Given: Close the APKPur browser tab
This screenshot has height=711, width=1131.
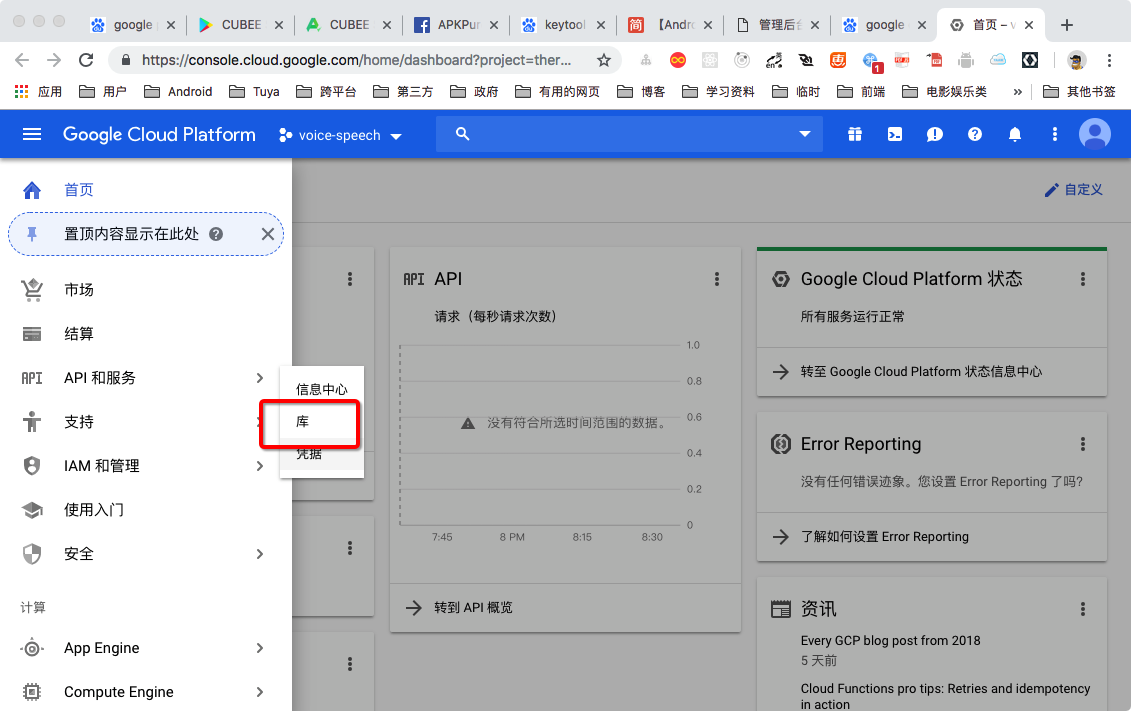Looking at the screenshot, I should [x=494, y=25].
